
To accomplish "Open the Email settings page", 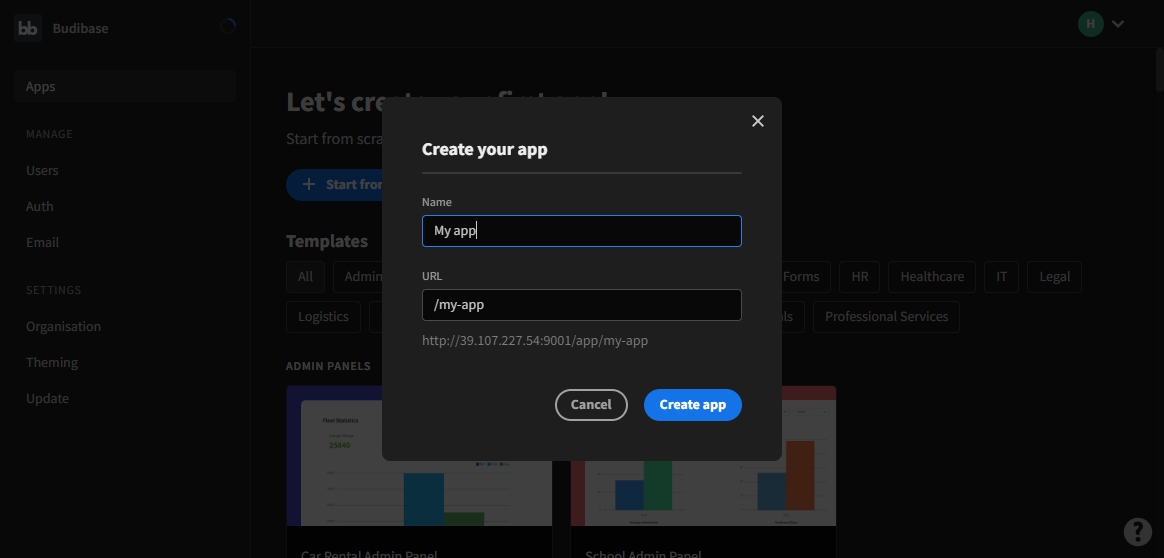I will click(x=42, y=243).
